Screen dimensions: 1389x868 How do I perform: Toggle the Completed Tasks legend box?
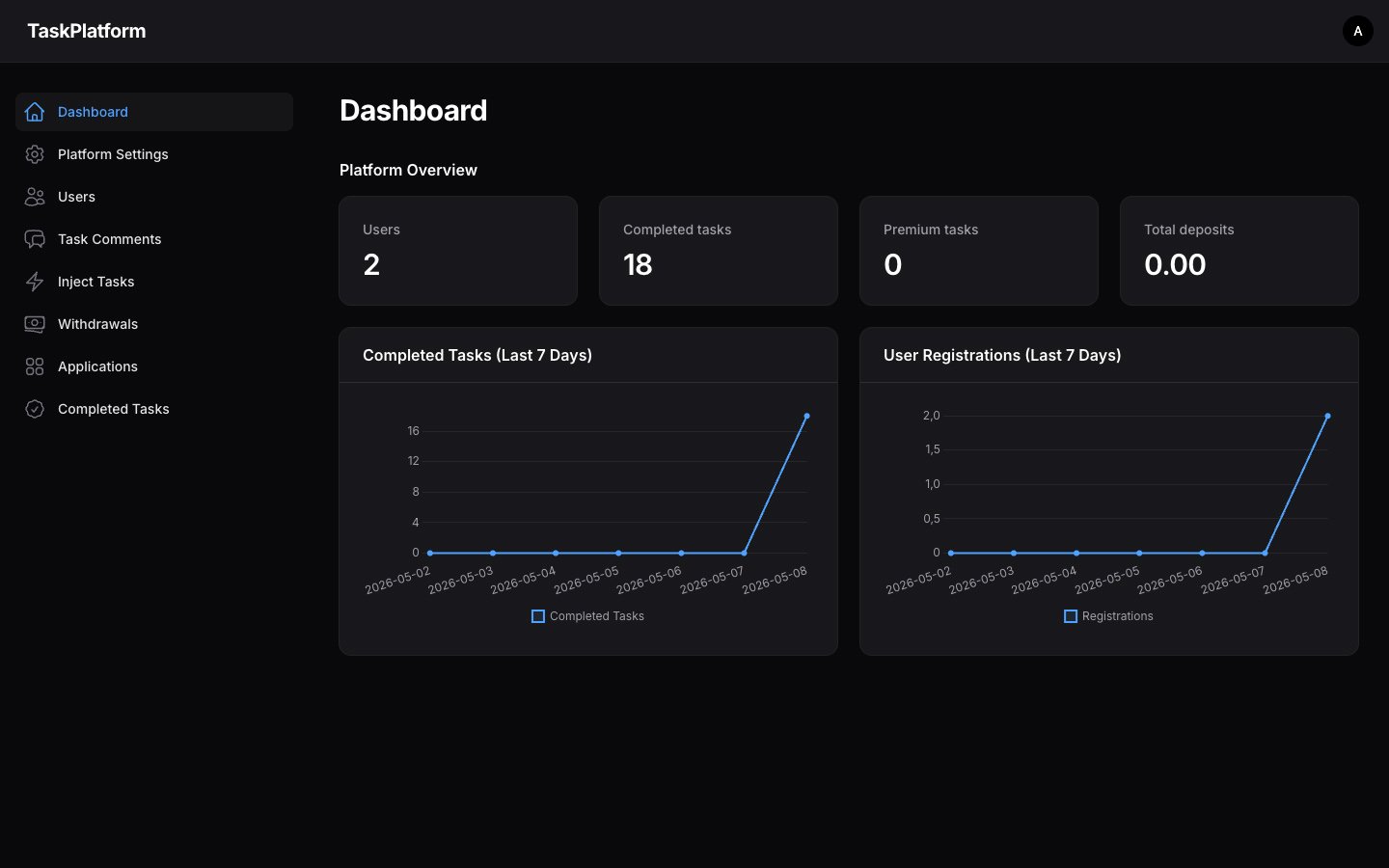[x=538, y=616]
